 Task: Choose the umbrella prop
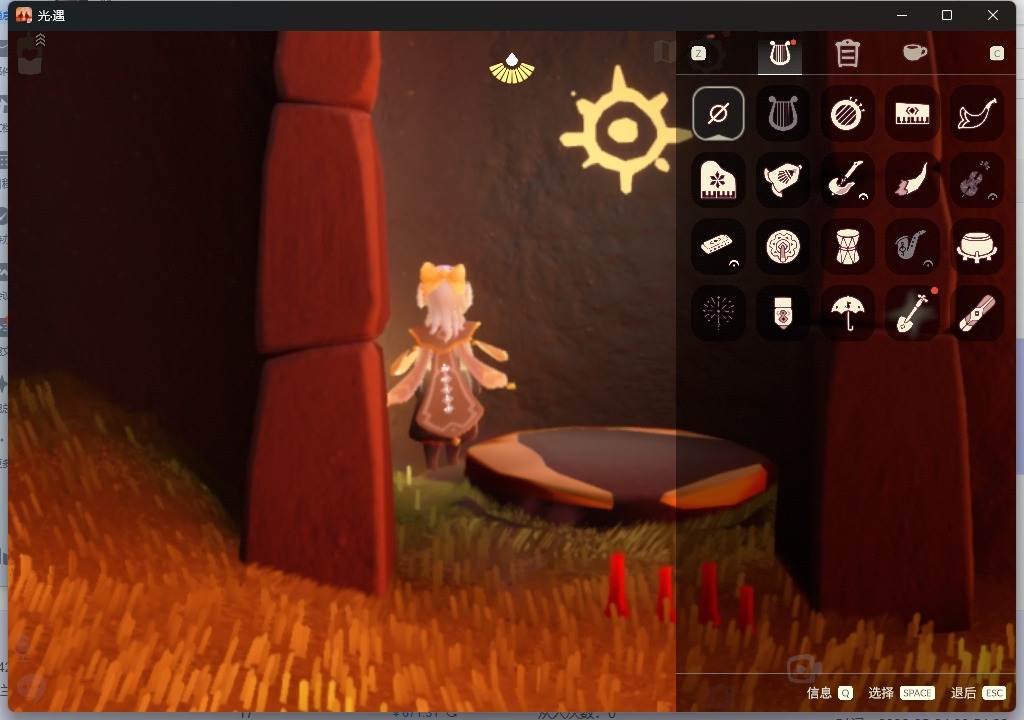(847, 312)
